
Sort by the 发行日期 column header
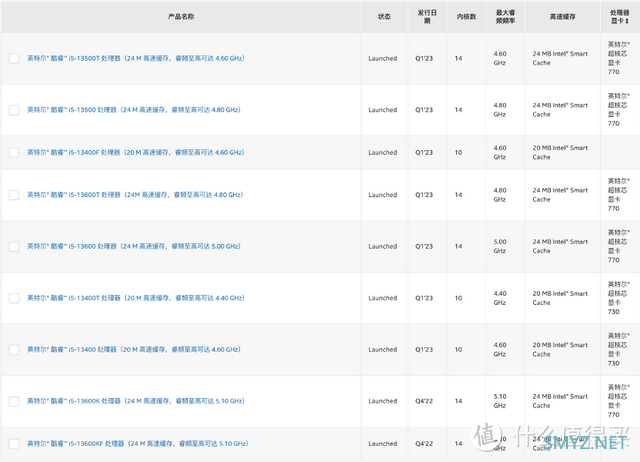point(427,17)
